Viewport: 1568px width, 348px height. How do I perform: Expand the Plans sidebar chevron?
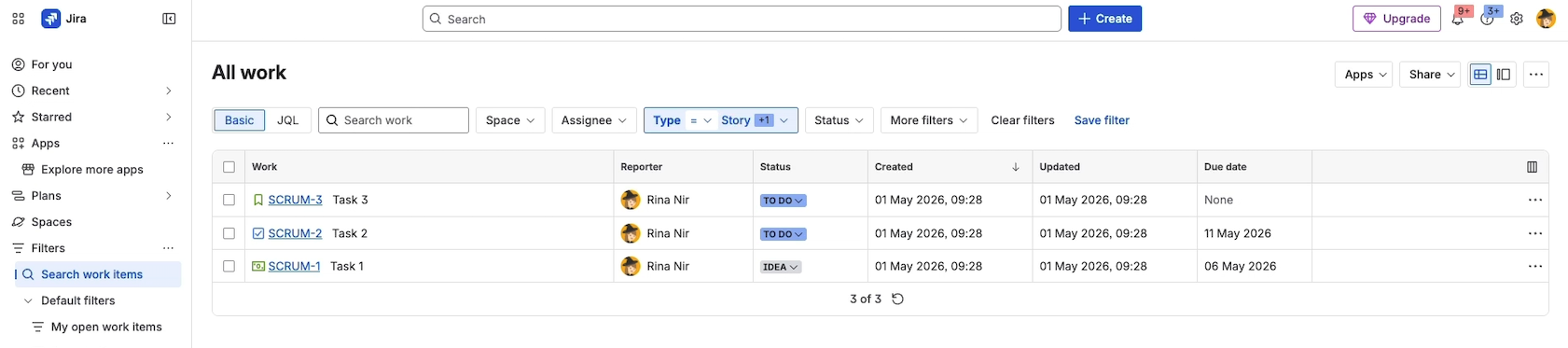tap(169, 196)
